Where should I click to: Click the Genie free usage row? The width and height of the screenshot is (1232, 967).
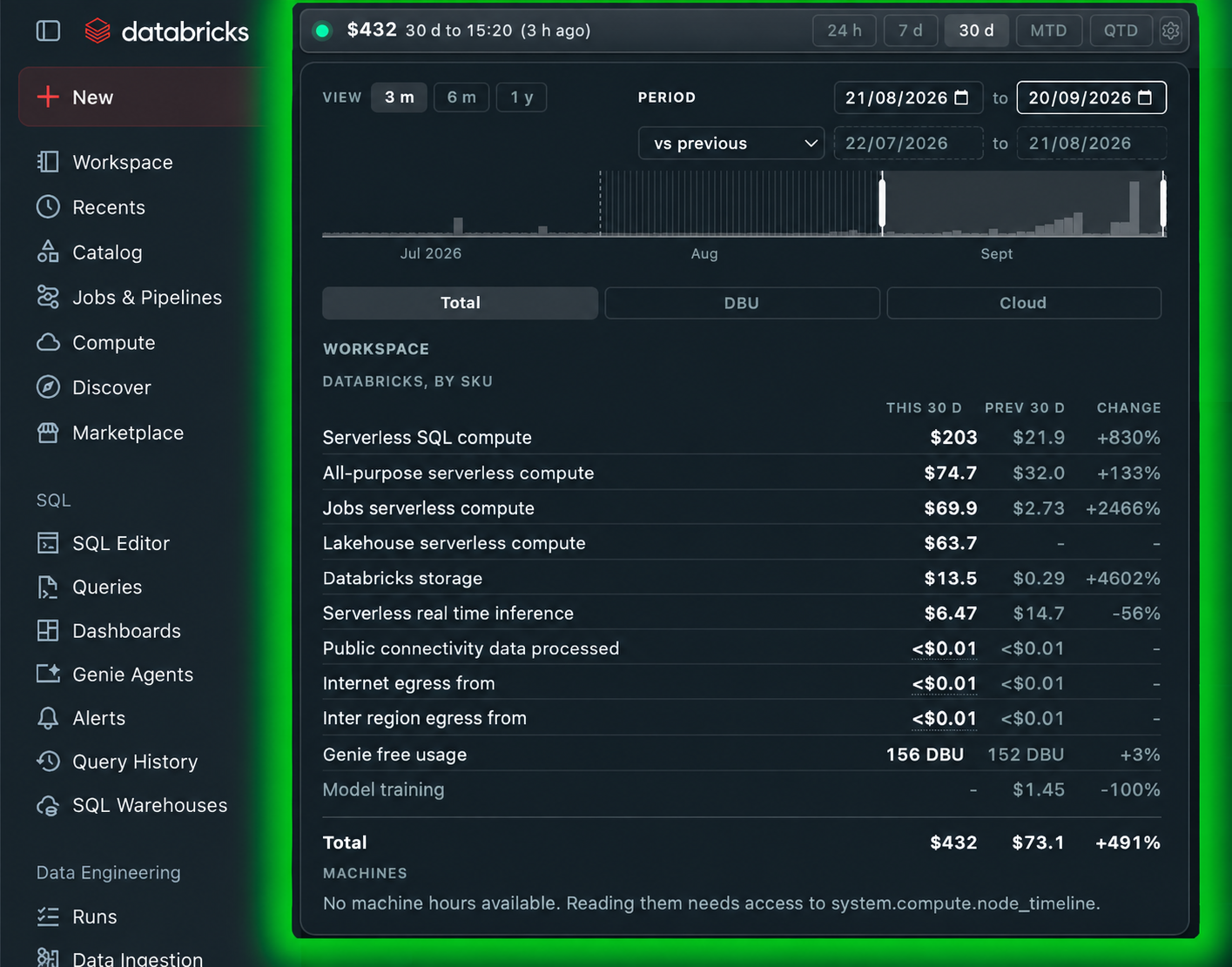point(742,755)
